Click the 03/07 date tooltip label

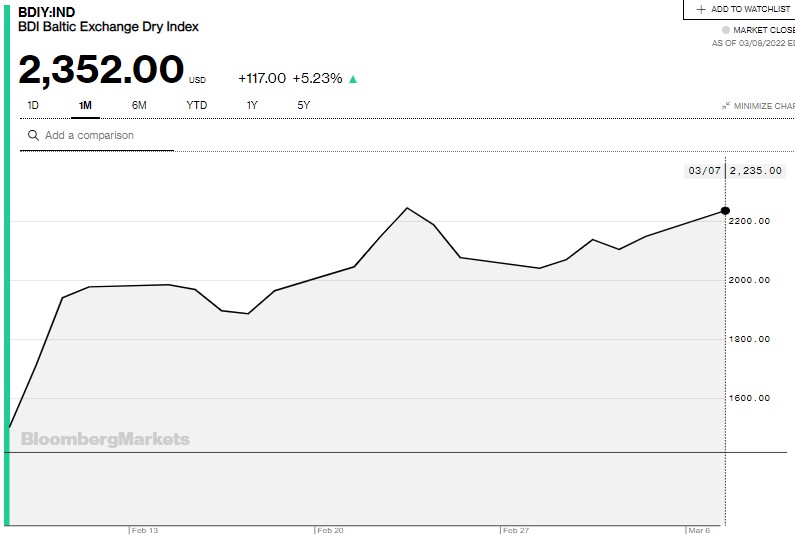pyautogui.click(x=704, y=170)
